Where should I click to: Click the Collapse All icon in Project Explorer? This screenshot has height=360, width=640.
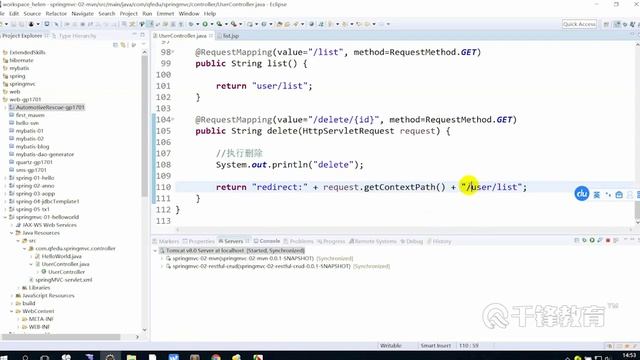click(x=116, y=45)
